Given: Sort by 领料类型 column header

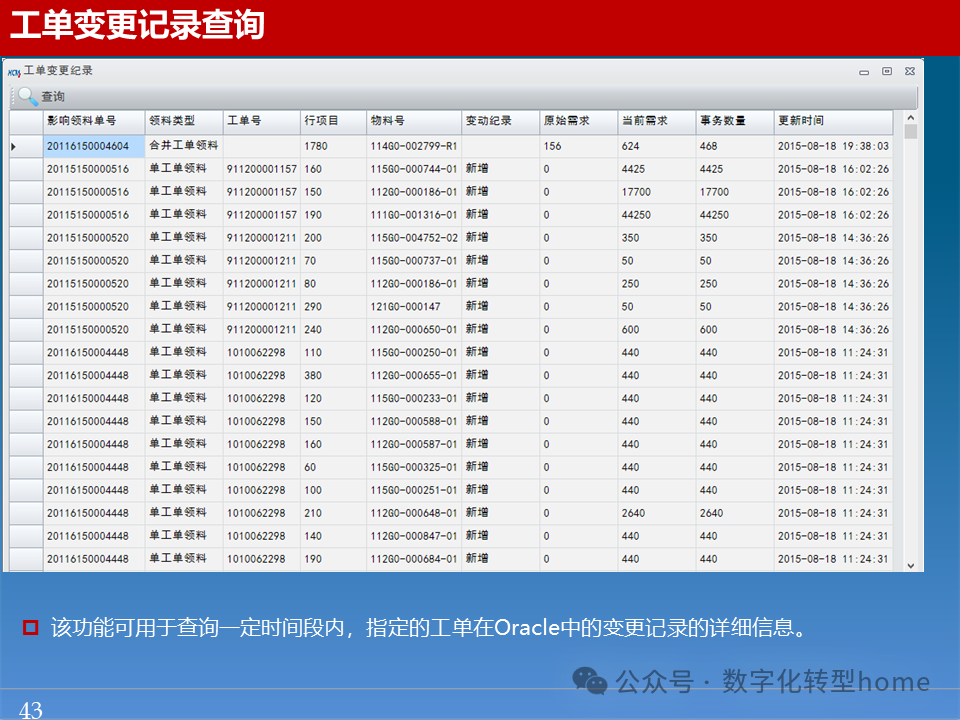Looking at the screenshot, I should (x=184, y=121).
